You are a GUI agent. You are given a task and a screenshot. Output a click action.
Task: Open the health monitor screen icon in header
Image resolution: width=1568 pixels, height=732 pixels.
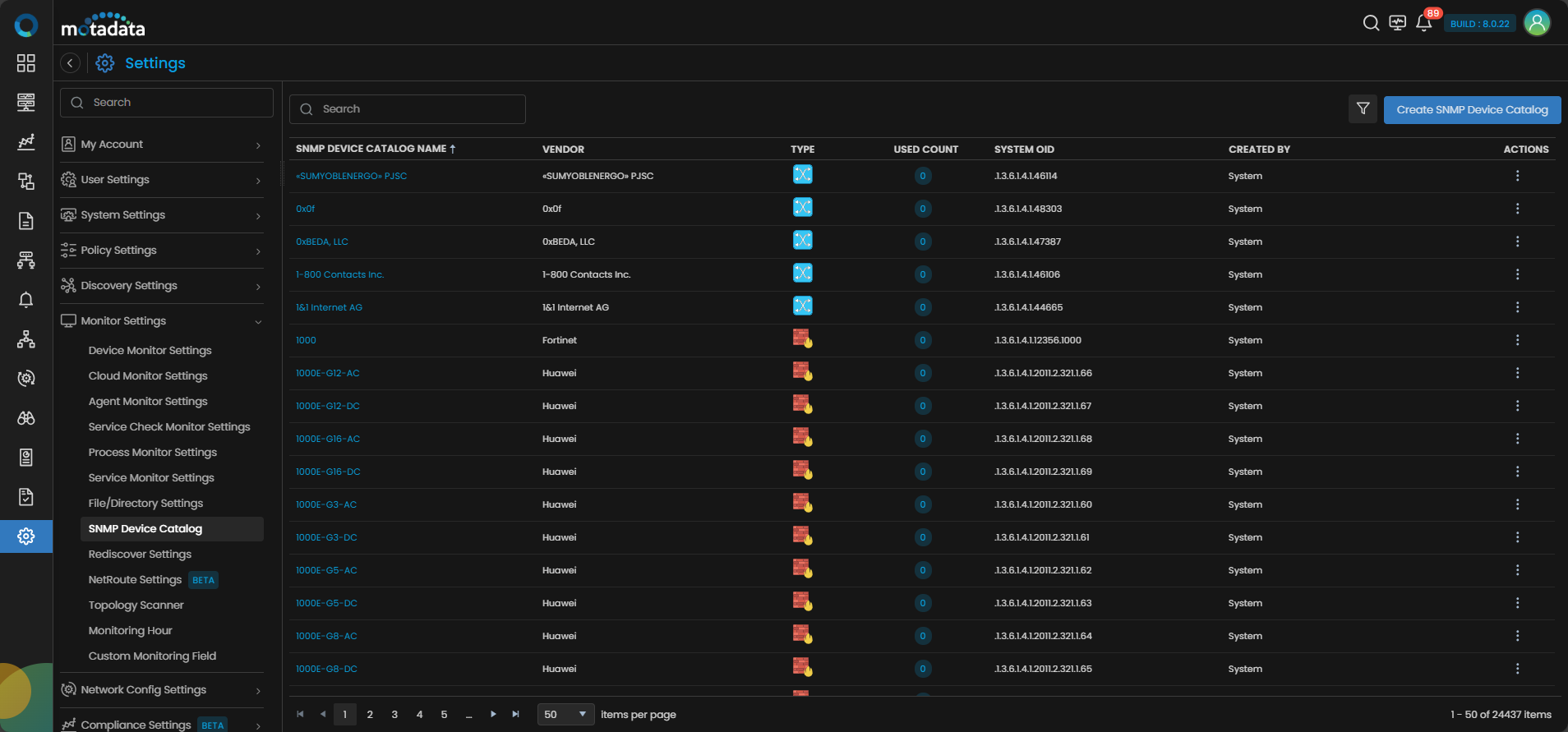click(x=1397, y=23)
